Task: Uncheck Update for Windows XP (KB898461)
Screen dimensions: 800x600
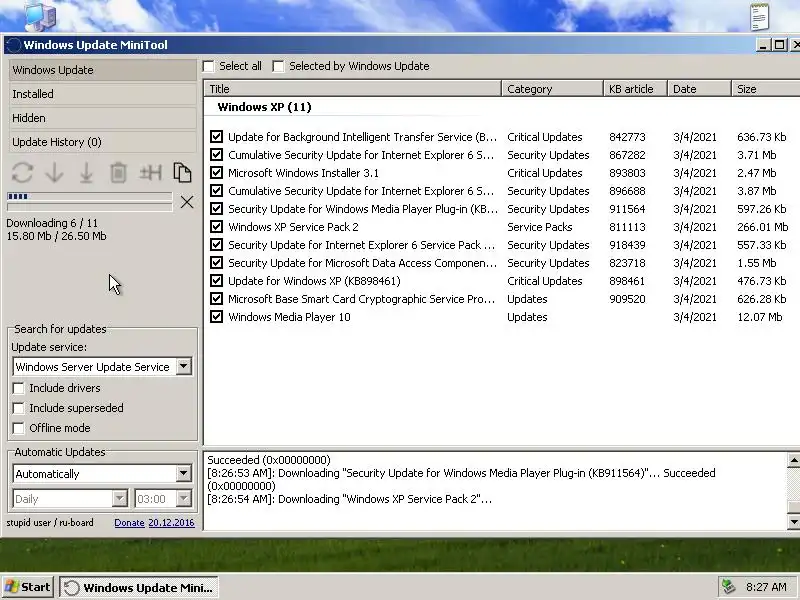Action: pos(216,281)
